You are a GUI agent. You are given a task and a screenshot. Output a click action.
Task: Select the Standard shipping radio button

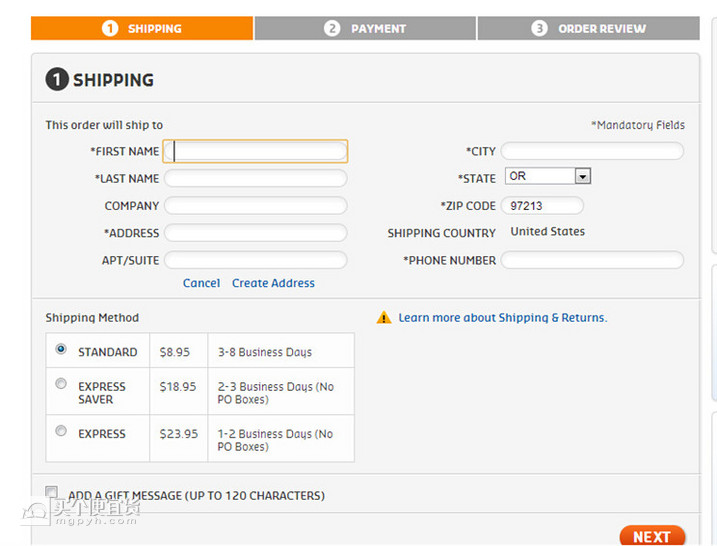(x=61, y=350)
